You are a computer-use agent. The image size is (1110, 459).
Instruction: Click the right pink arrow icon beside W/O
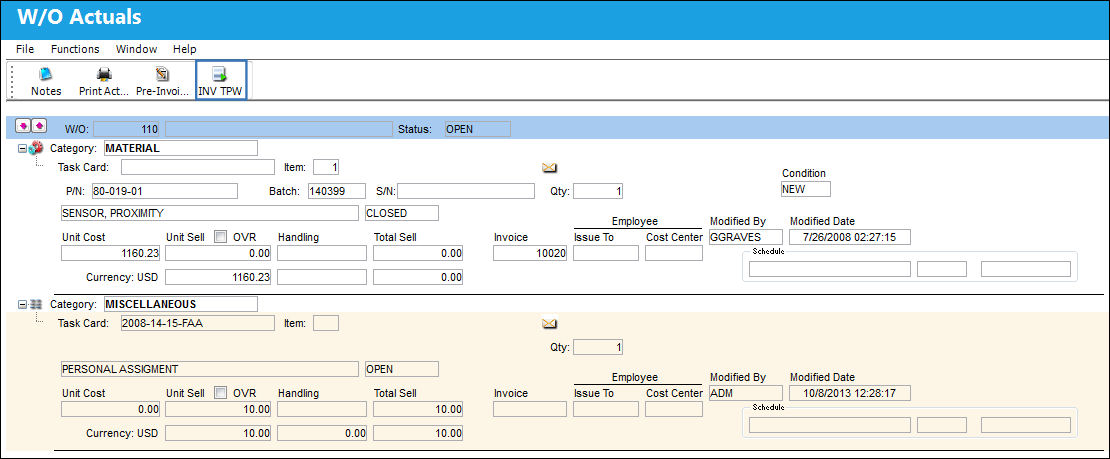click(39, 125)
